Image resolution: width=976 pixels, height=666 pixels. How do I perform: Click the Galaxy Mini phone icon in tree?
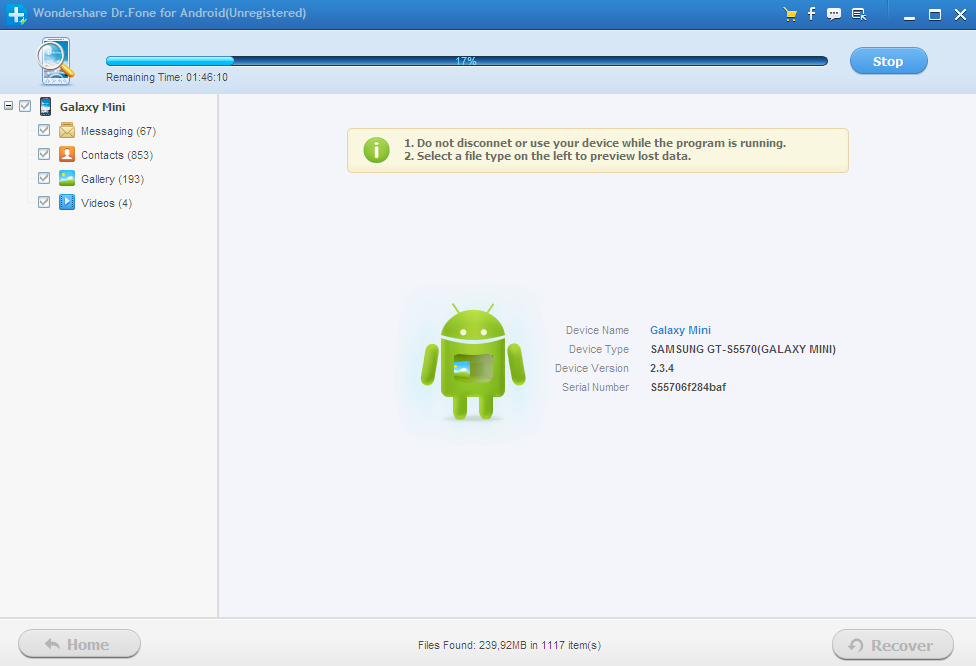tap(45, 106)
